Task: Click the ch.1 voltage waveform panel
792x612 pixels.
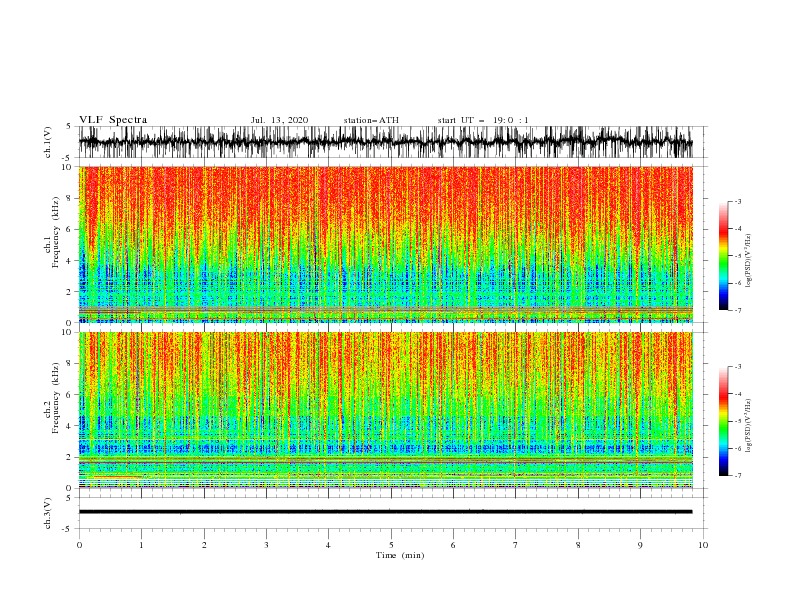Action: tap(392, 142)
